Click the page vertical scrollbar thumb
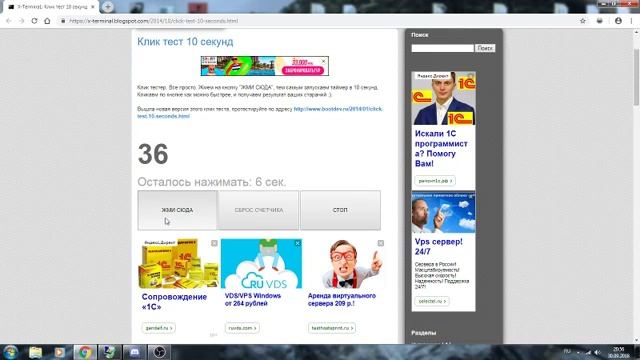640x360 pixels. tap(636, 76)
